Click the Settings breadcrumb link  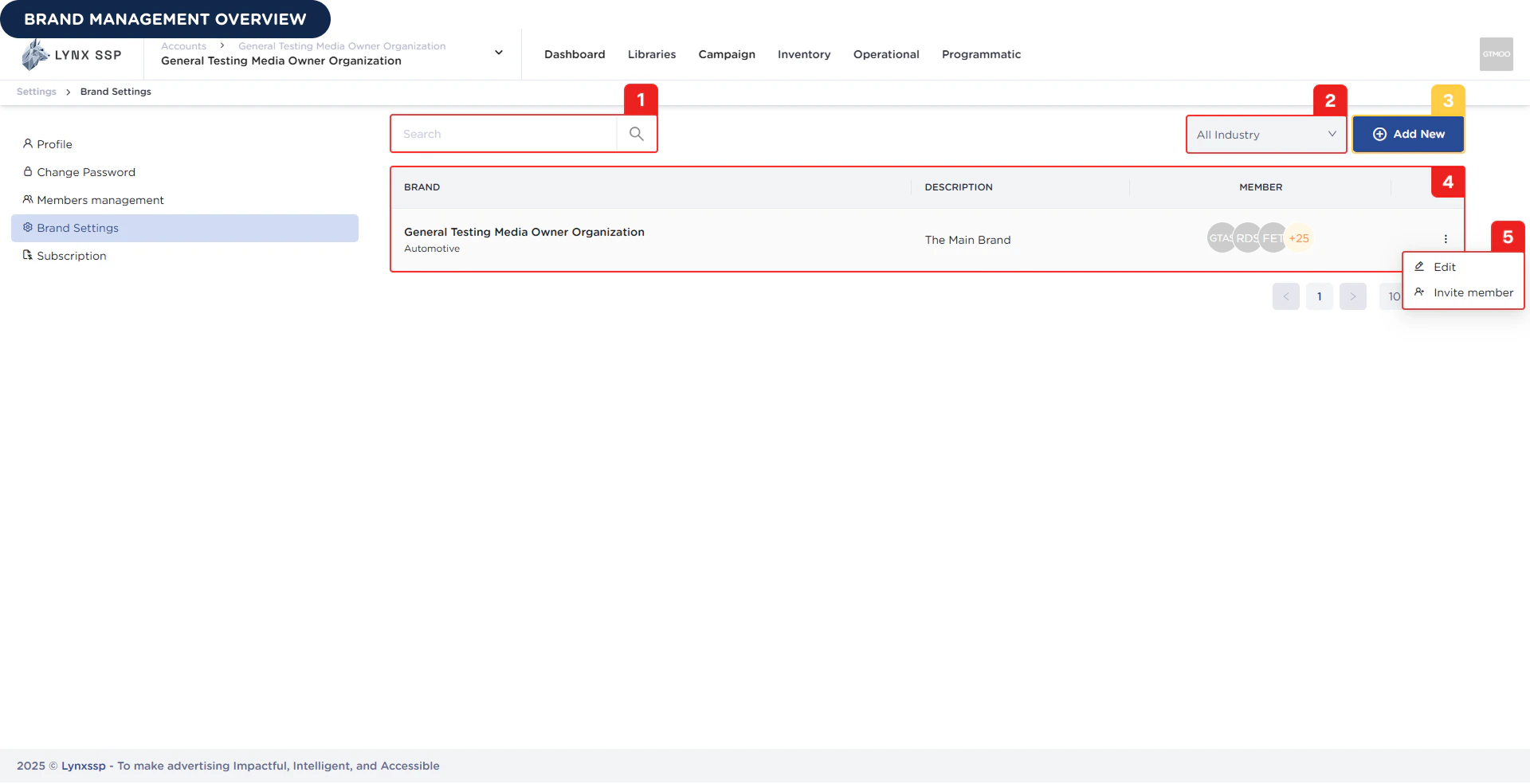pyautogui.click(x=37, y=92)
